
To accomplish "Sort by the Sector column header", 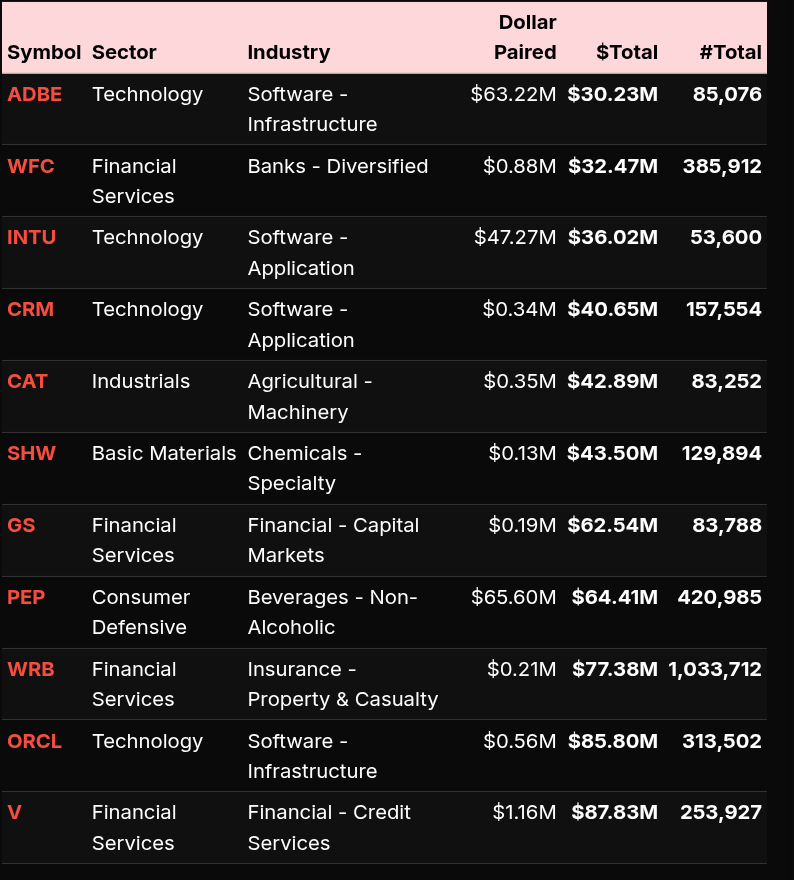I will pyautogui.click(x=124, y=53).
